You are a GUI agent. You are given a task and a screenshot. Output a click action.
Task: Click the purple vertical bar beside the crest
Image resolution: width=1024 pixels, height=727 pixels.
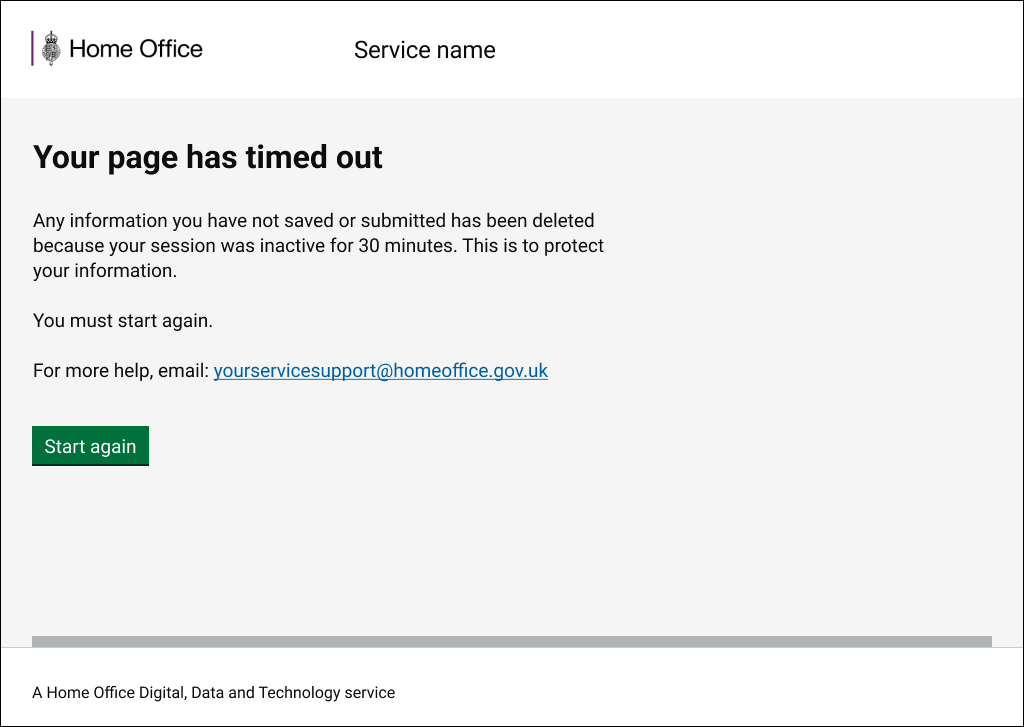[x=33, y=48]
